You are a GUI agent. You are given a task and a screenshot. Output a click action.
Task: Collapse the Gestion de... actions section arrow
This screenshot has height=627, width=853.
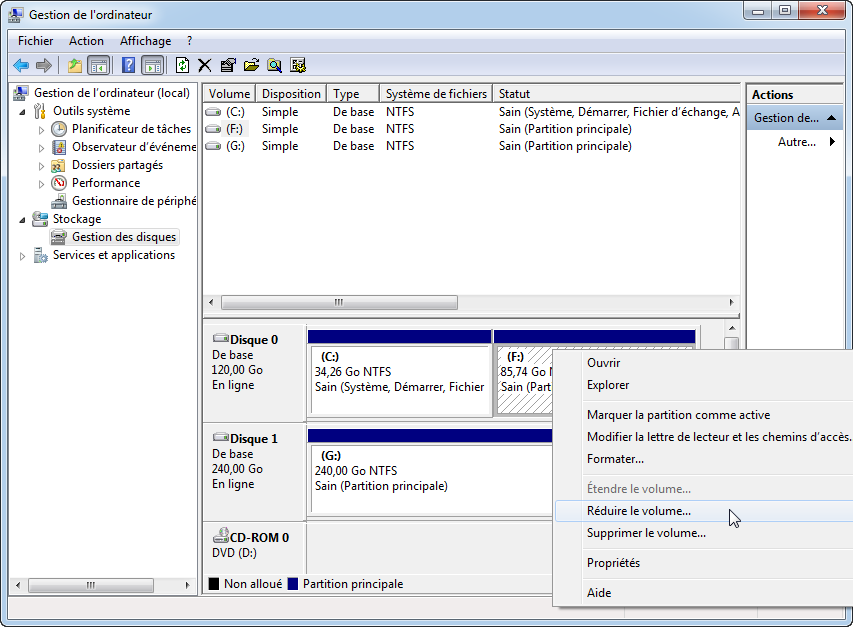pos(833,118)
